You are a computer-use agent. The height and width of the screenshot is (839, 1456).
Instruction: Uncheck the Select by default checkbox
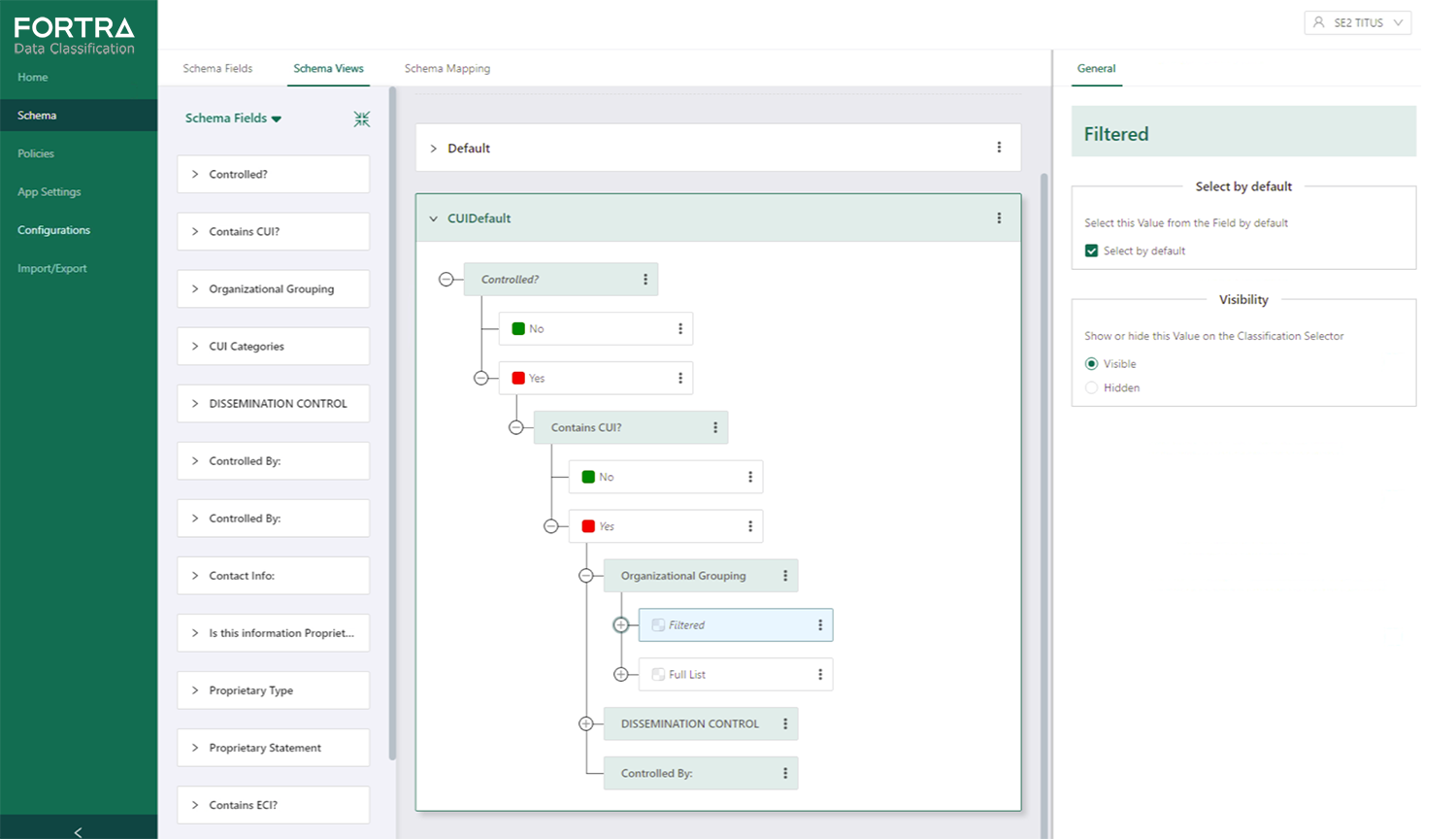(1091, 251)
